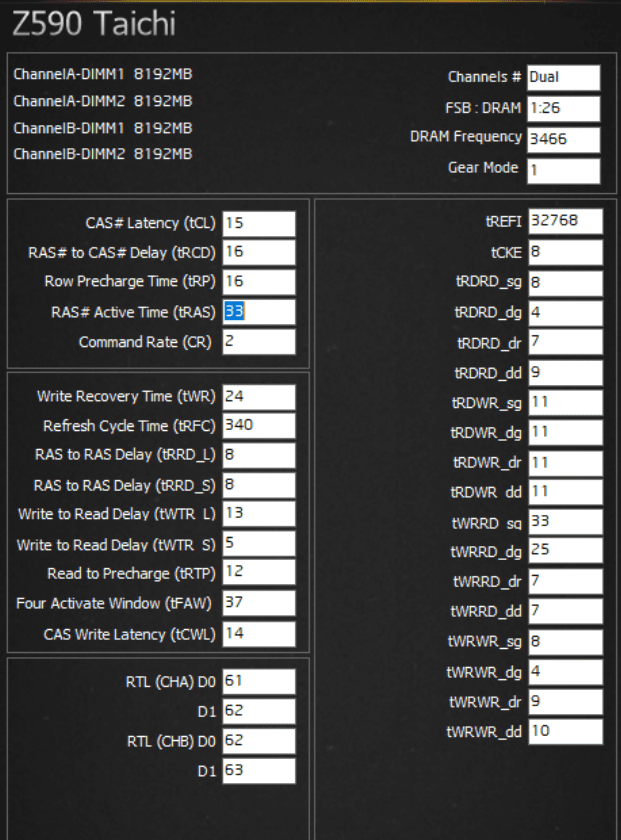The image size is (621, 840).
Task: Select the tCKE value field
Action: (x=566, y=252)
